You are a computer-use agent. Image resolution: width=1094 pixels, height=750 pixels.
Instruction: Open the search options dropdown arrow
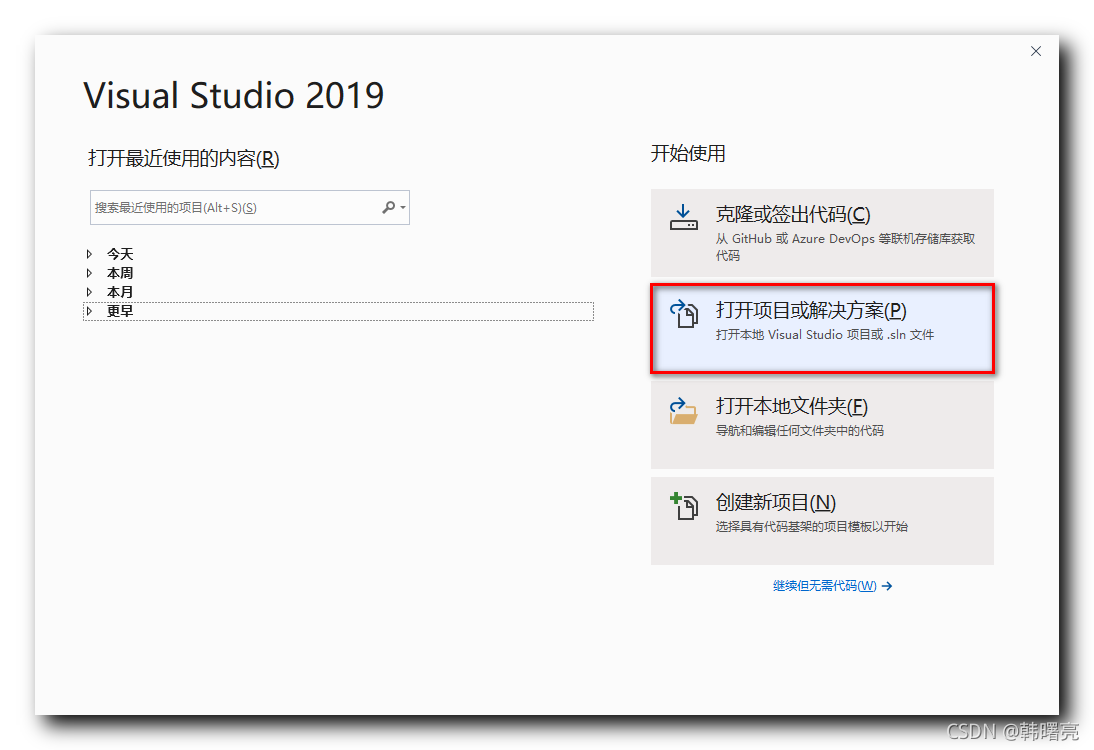pos(403,208)
